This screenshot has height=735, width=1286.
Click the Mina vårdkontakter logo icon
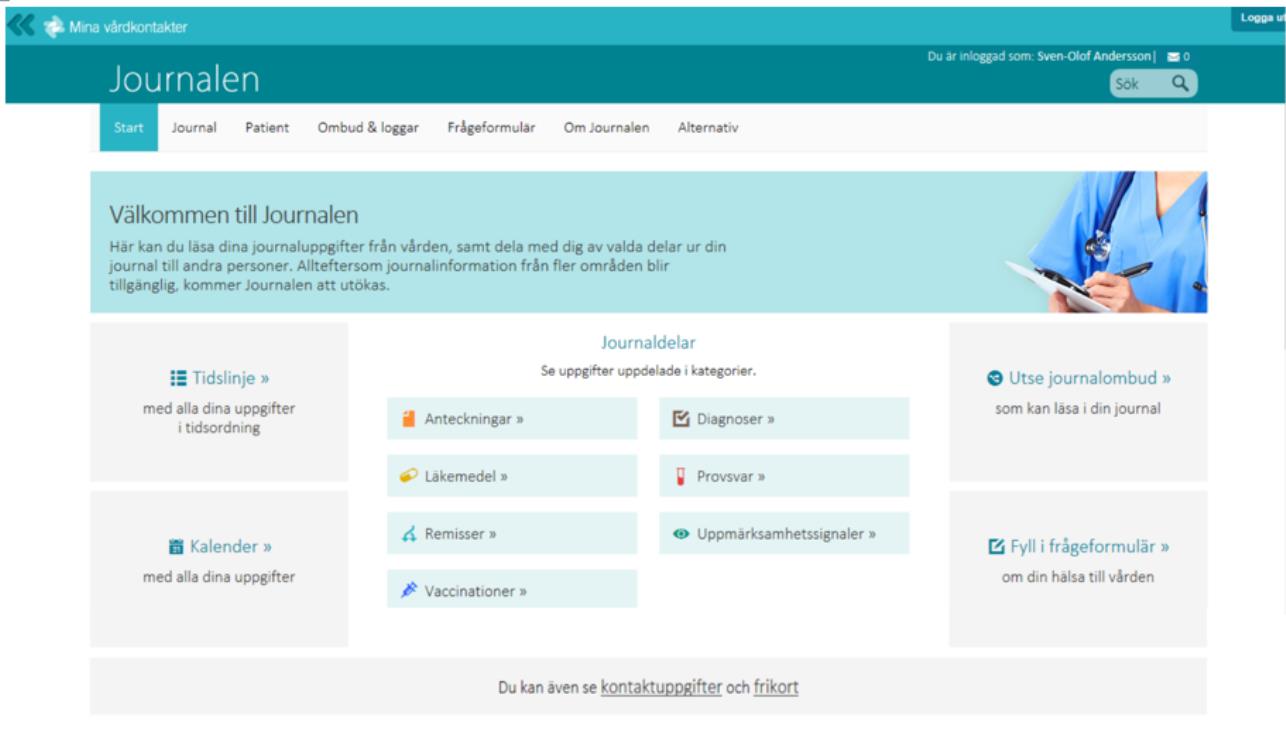pos(54,27)
